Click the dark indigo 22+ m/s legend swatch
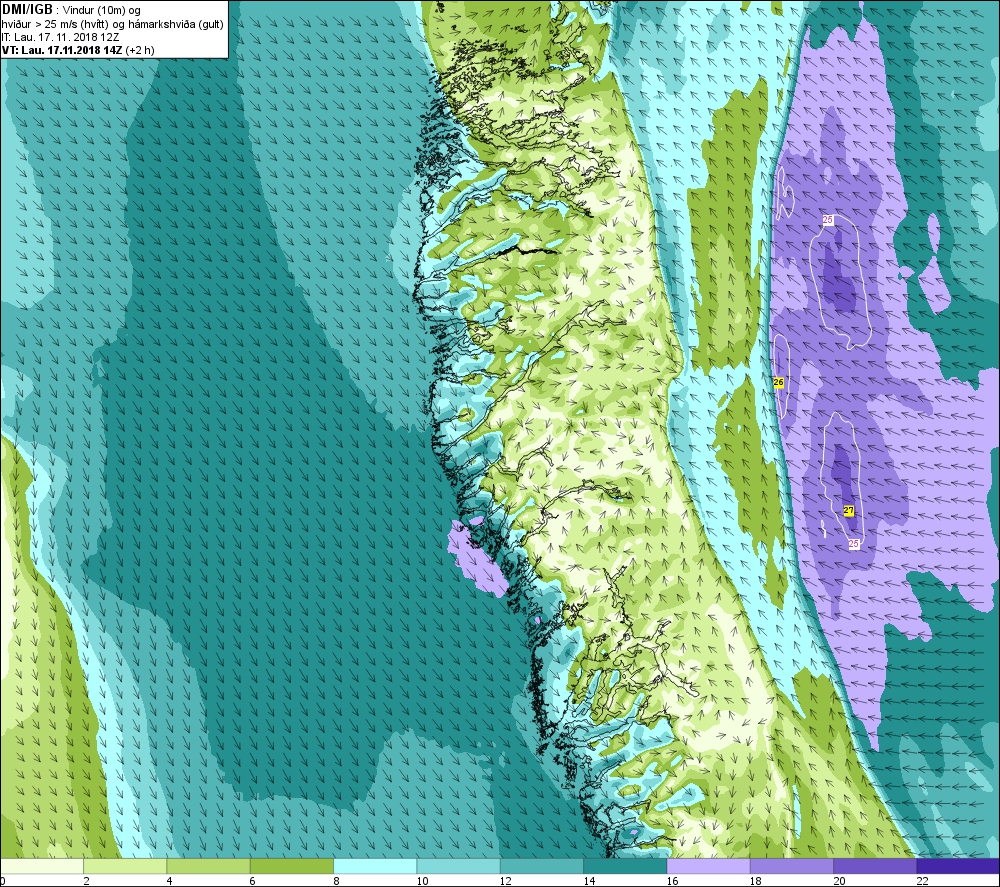The image size is (1000, 887). (x=958, y=866)
